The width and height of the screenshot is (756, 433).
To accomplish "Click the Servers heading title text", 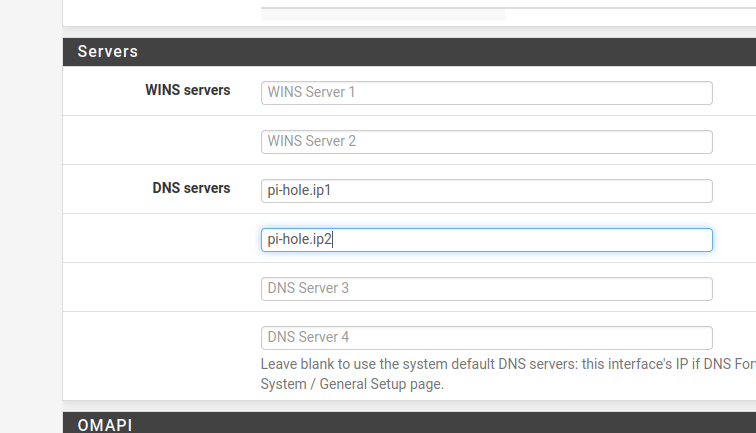I will tap(107, 52).
